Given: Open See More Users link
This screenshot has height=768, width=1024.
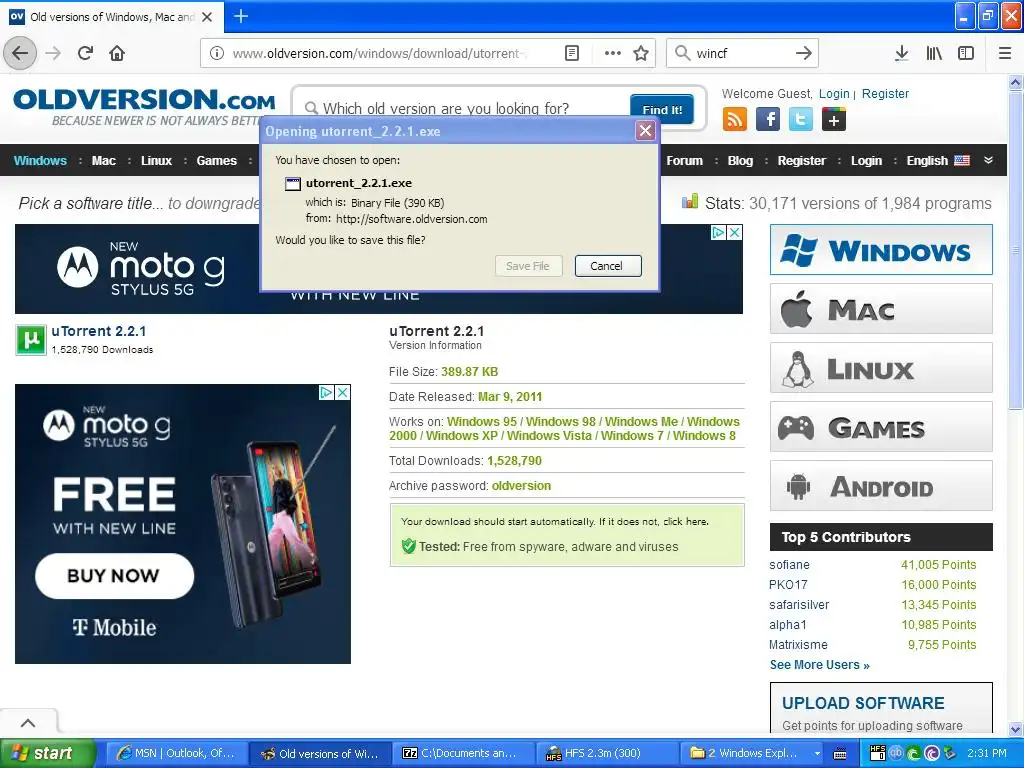Looking at the screenshot, I should tap(819, 665).
